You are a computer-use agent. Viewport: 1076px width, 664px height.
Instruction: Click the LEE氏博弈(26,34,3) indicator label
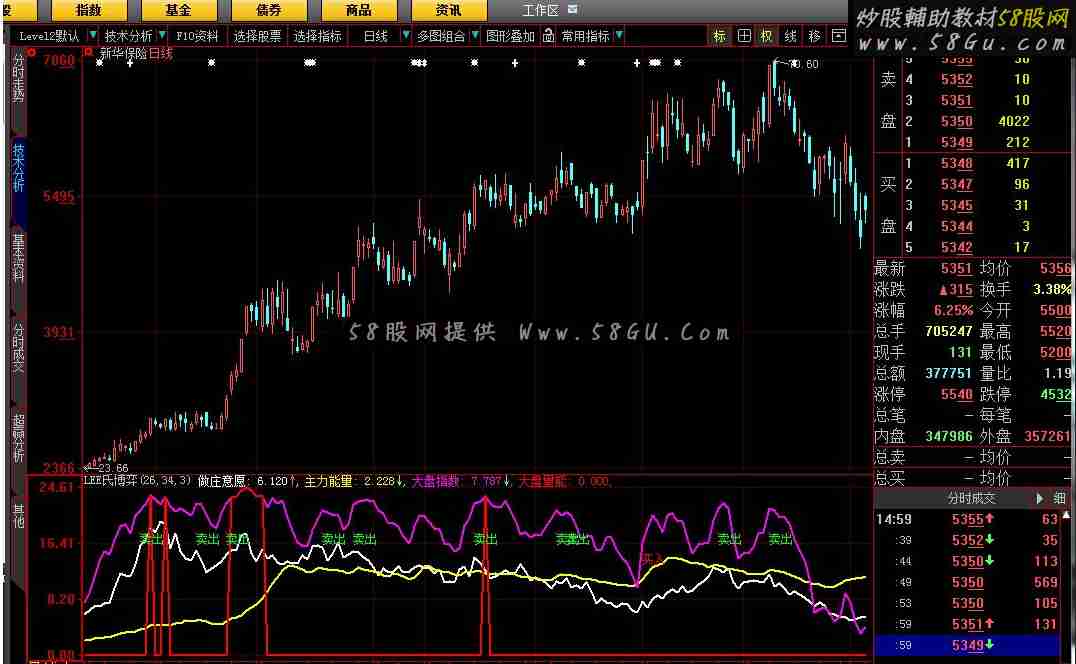pyautogui.click(x=137, y=481)
